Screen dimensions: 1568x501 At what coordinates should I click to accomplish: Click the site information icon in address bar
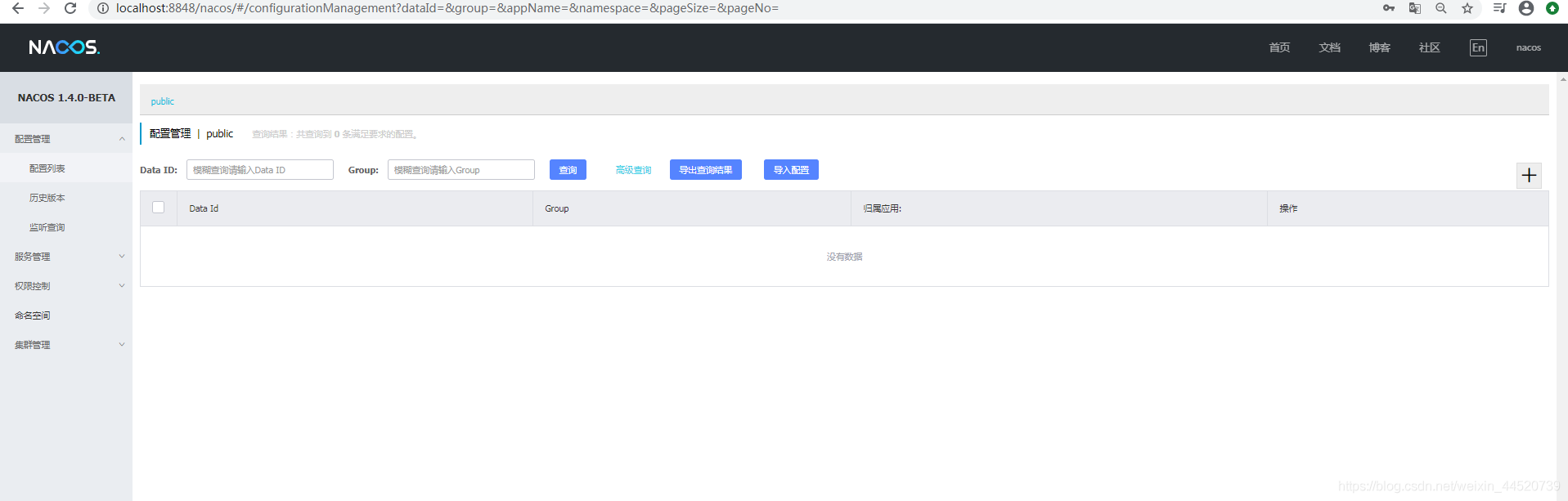point(103,8)
